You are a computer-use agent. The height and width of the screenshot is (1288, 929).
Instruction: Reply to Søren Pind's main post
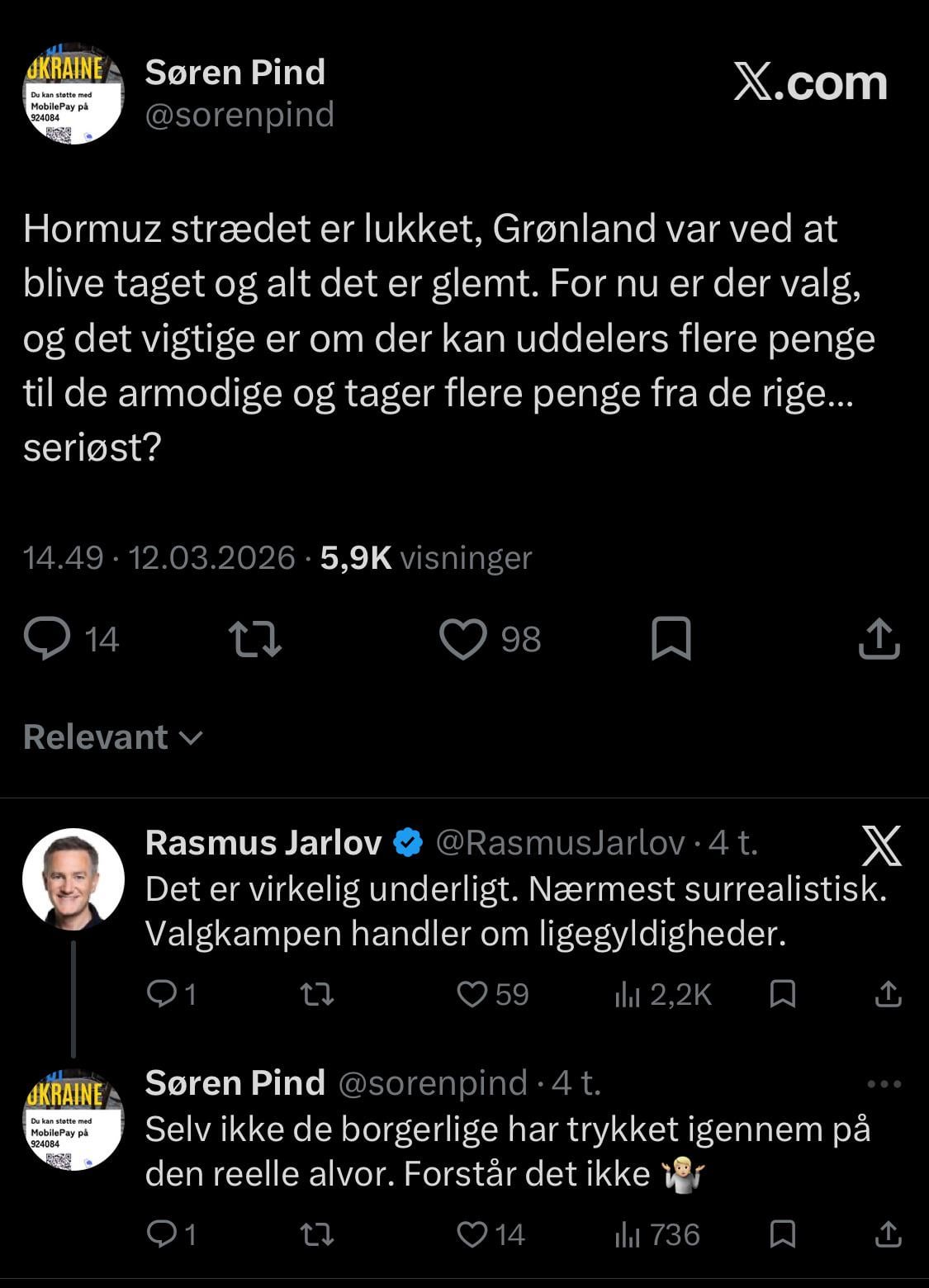click(48, 639)
